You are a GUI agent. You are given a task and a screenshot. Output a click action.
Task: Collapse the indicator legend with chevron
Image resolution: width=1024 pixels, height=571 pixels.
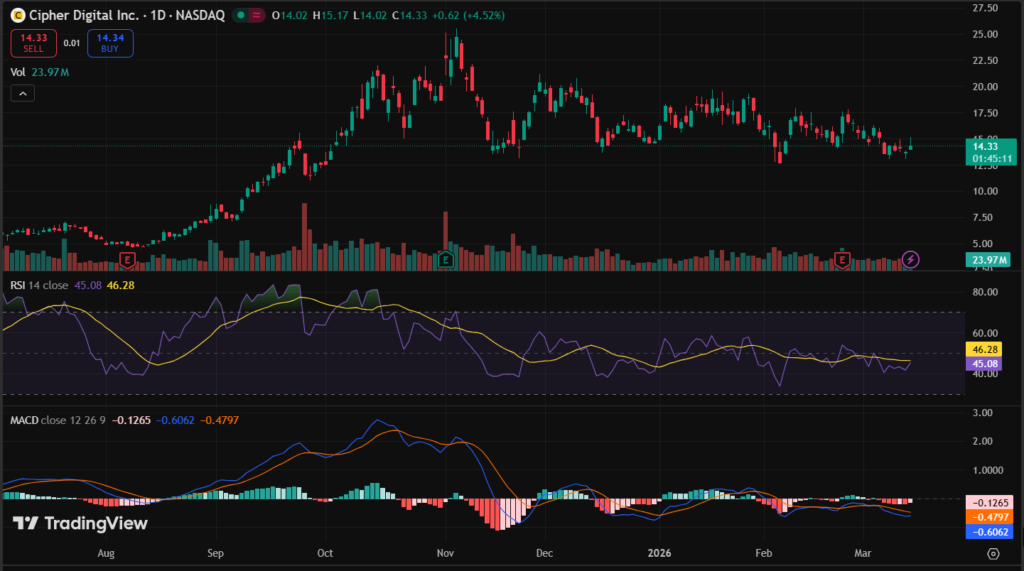(x=24, y=93)
